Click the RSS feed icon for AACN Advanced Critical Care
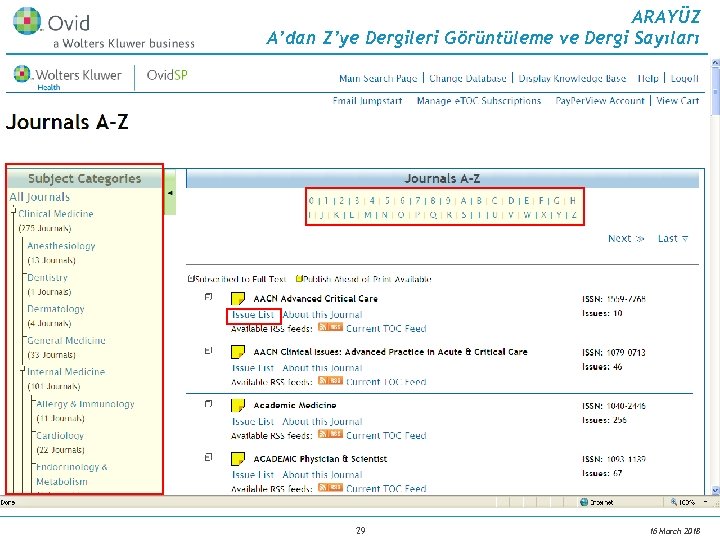The width and height of the screenshot is (720, 540). [x=330, y=327]
